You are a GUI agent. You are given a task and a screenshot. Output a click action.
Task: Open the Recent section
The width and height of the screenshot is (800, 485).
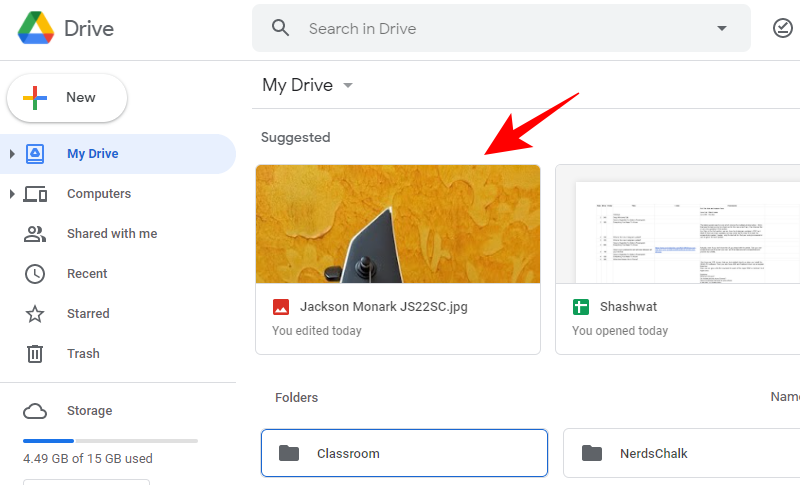point(87,274)
